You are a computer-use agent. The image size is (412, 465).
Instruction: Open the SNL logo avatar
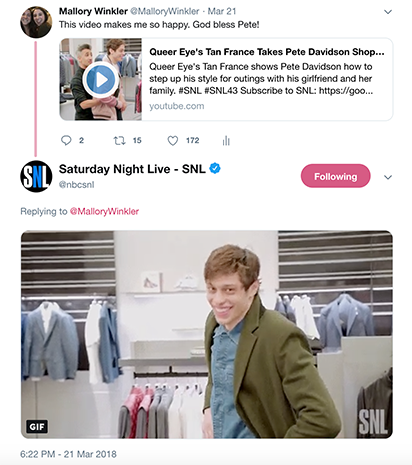[36, 176]
